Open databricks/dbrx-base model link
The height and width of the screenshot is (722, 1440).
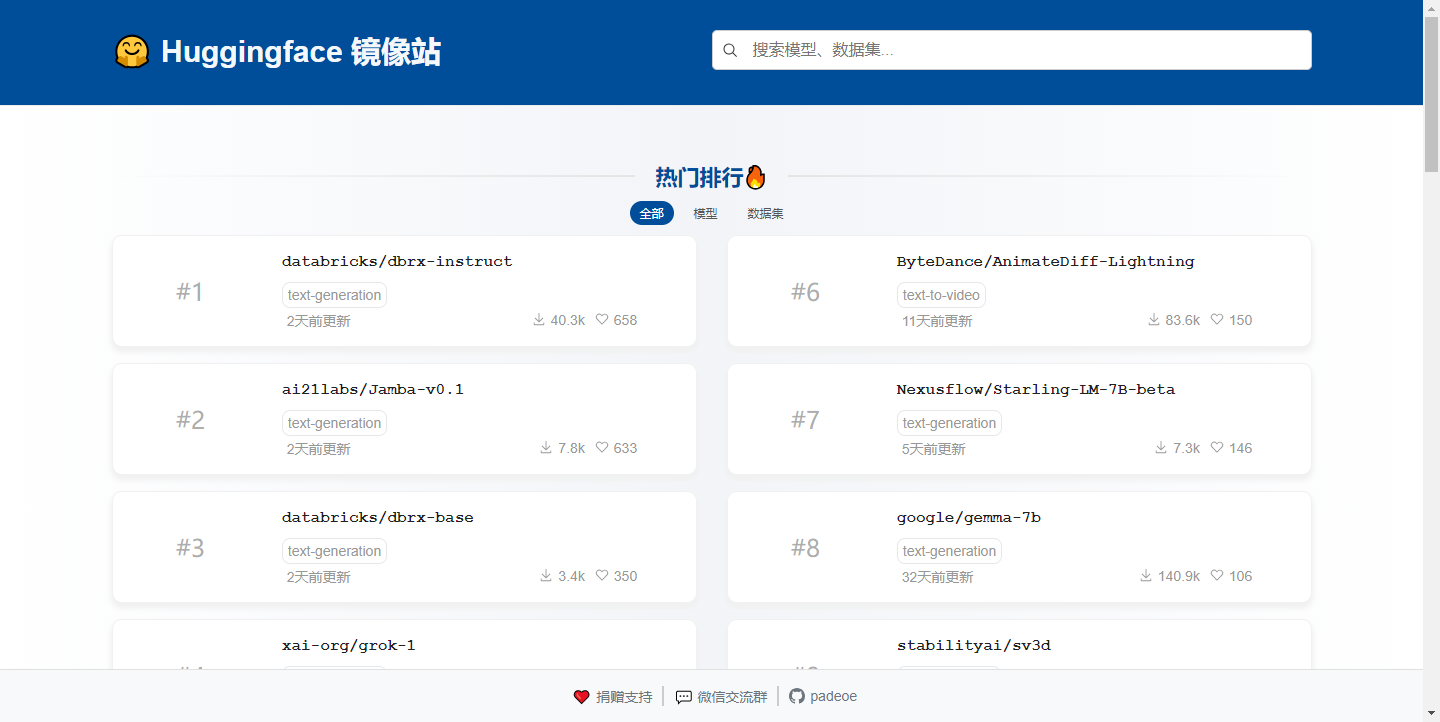click(x=378, y=518)
